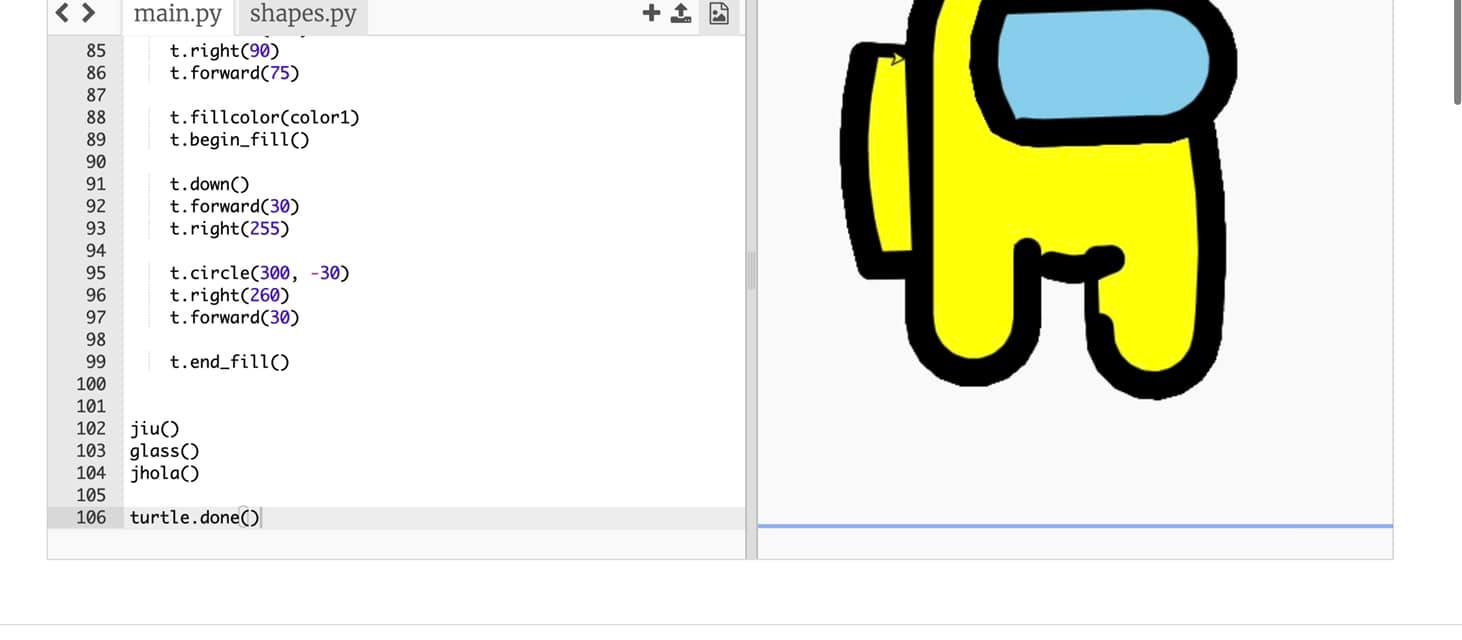The width and height of the screenshot is (1462, 640).
Task: Click the page vertical scrollbar
Action: point(1457,50)
